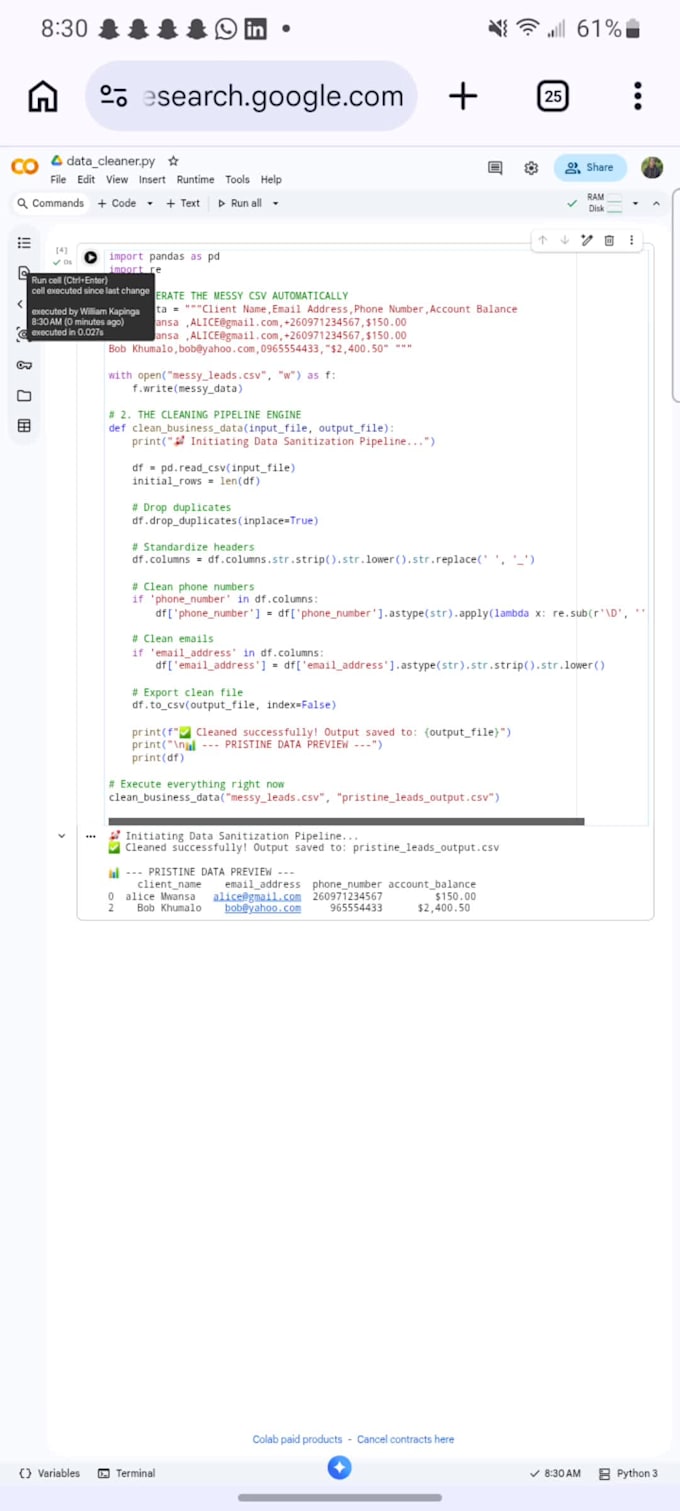
Task: Open the Cancel contracts here link
Action: tap(405, 1440)
